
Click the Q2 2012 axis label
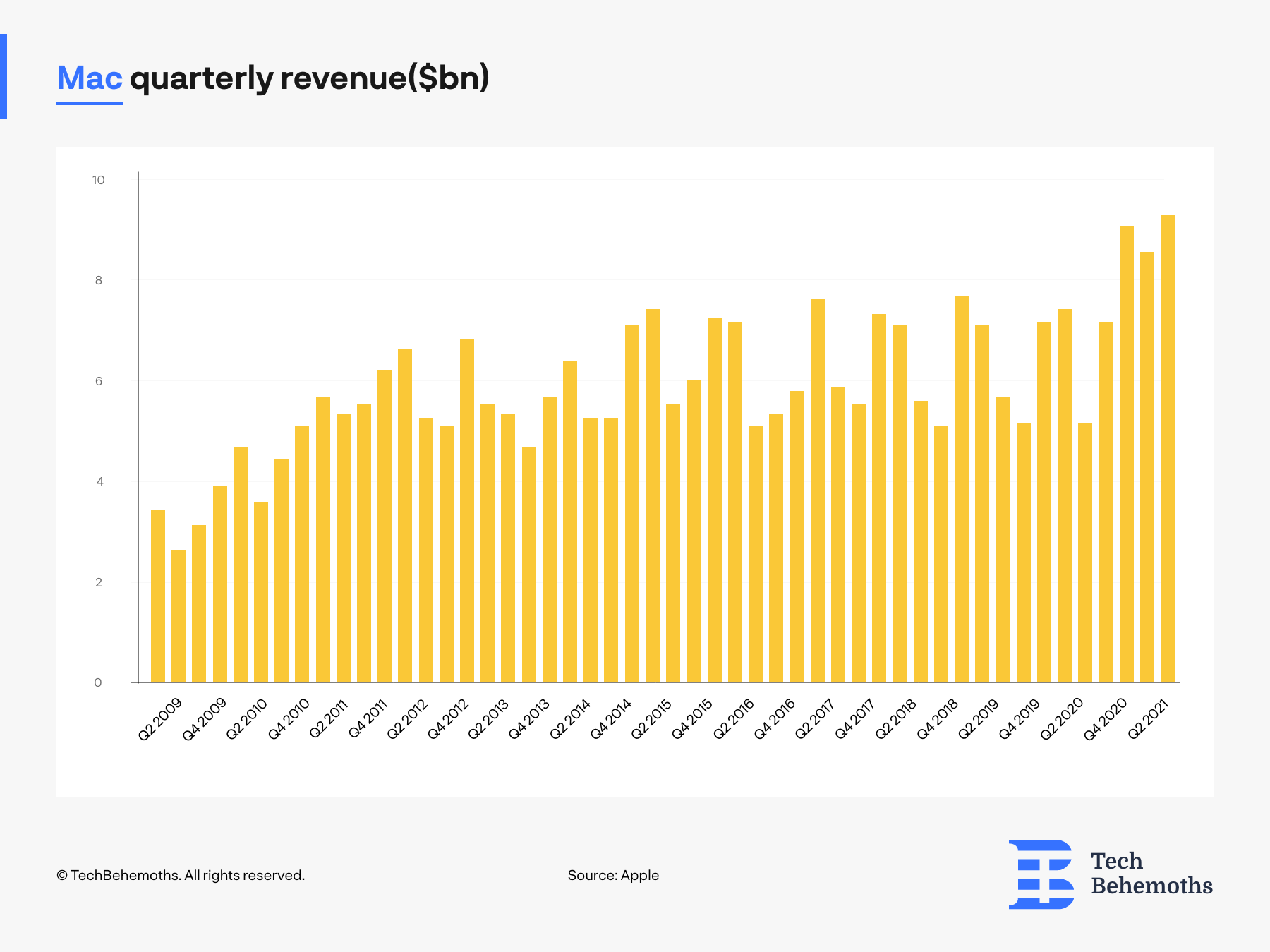(408, 719)
